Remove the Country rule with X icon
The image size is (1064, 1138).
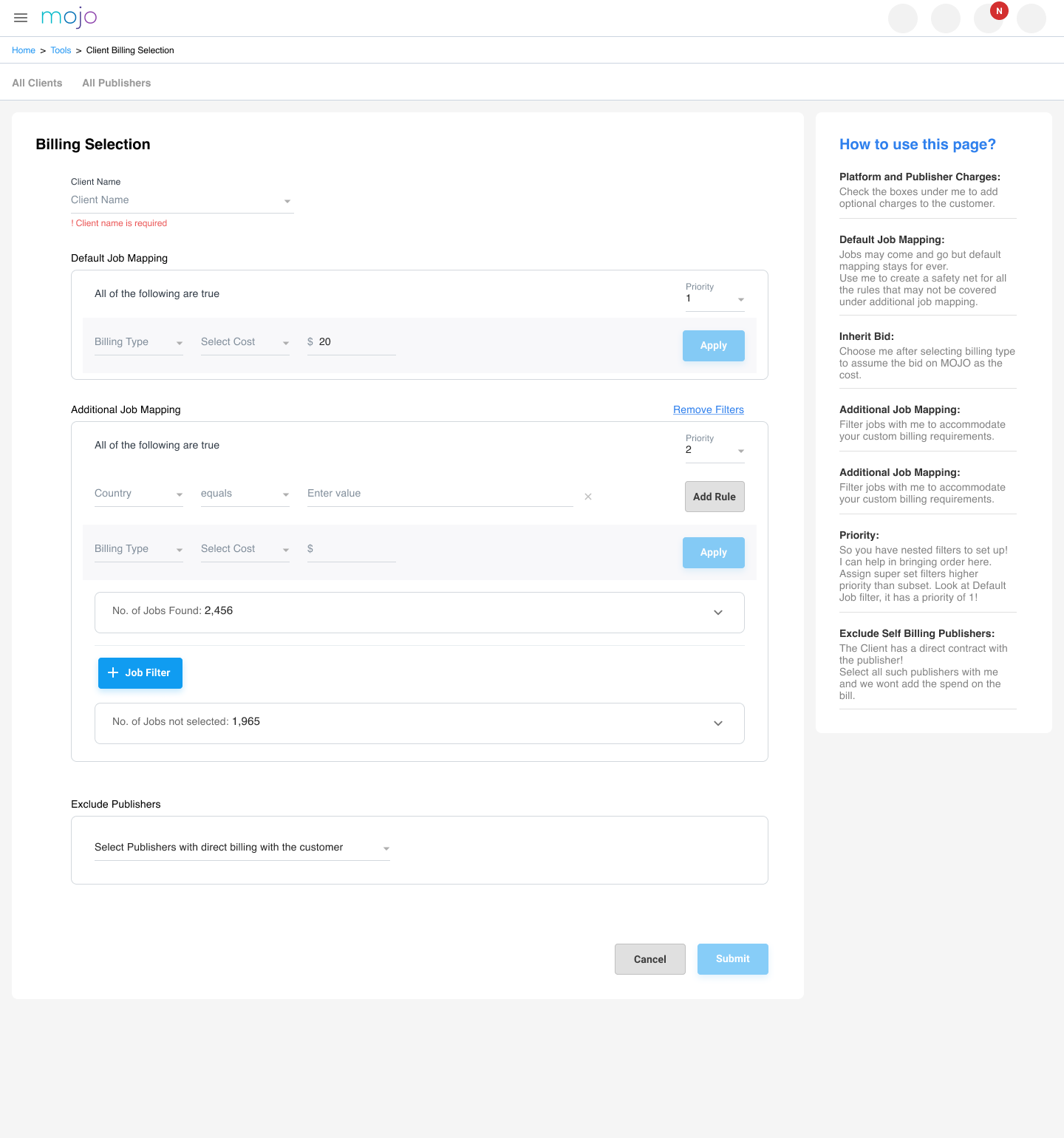click(x=588, y=497)
